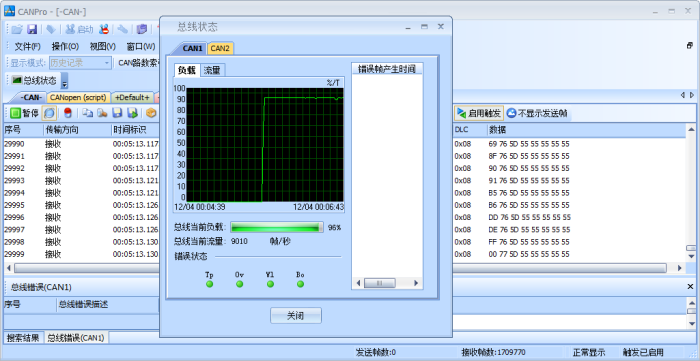Click the 关闭 button in the dialog

coord(296,316)
